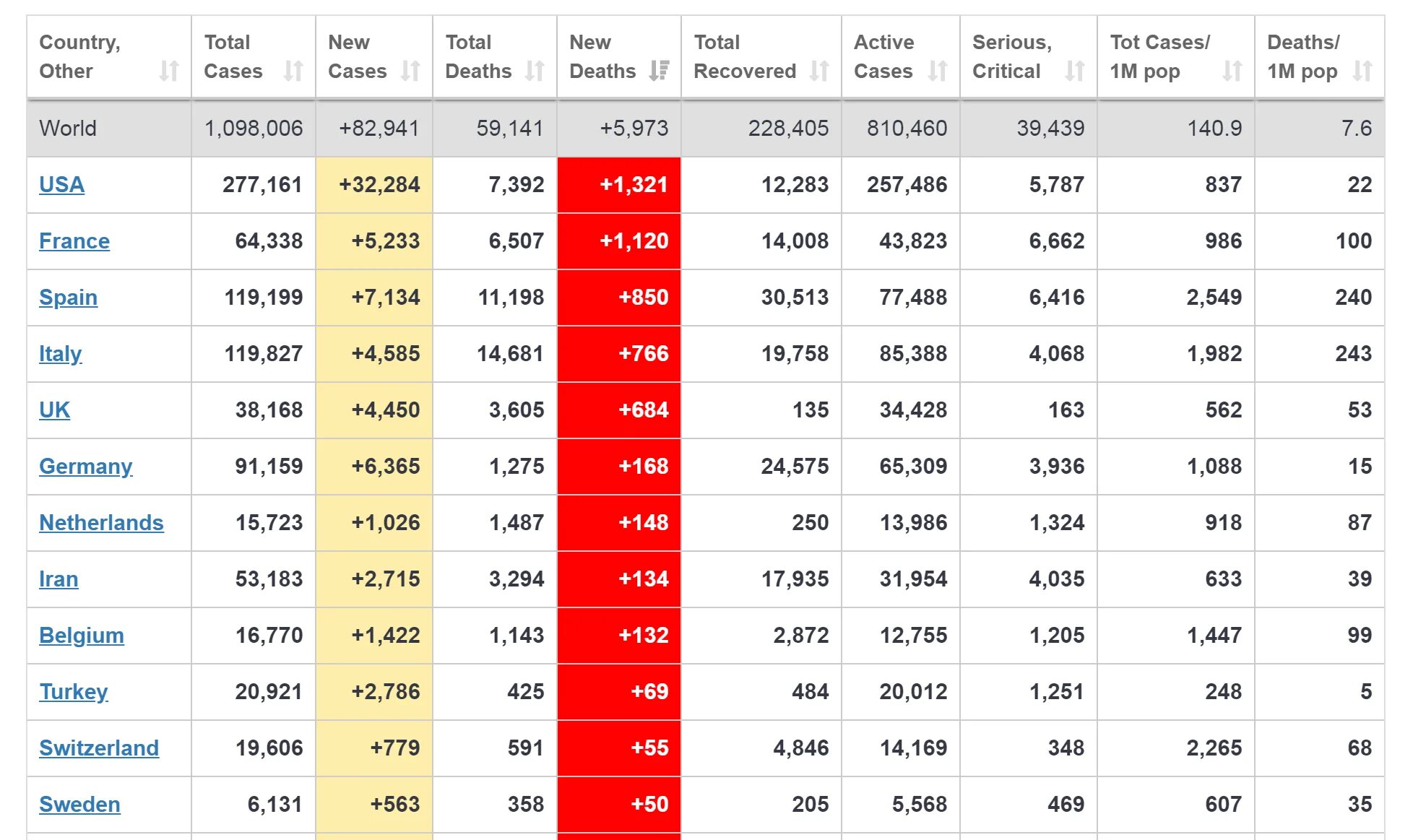This screenshot has height=840, width=1413.
Task: Click the World total cases cell
Action: click(254, 129)
